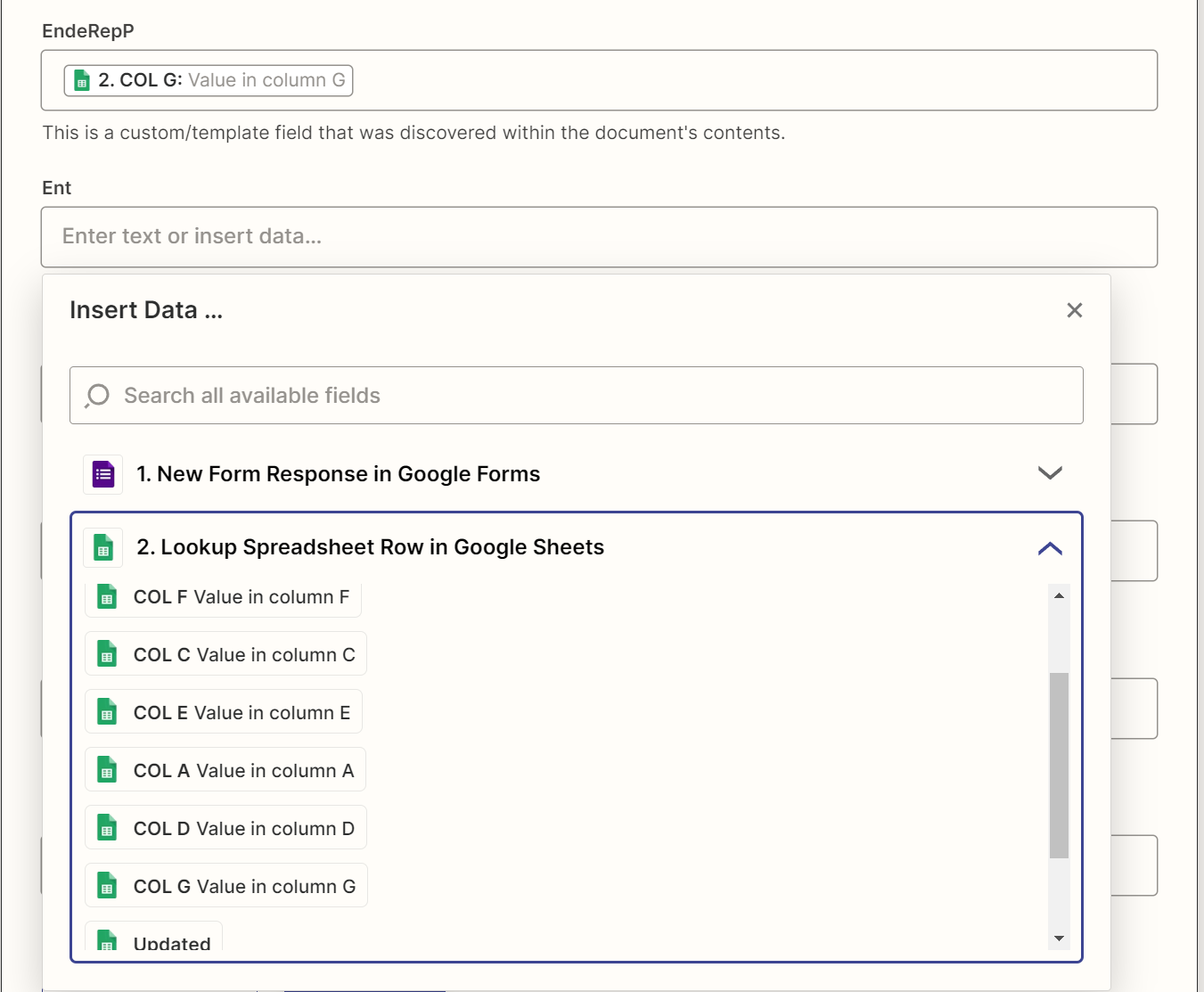This screenshot has width=1204, height=992.
Task: Click the Search all available fields box
Action: 577,395
